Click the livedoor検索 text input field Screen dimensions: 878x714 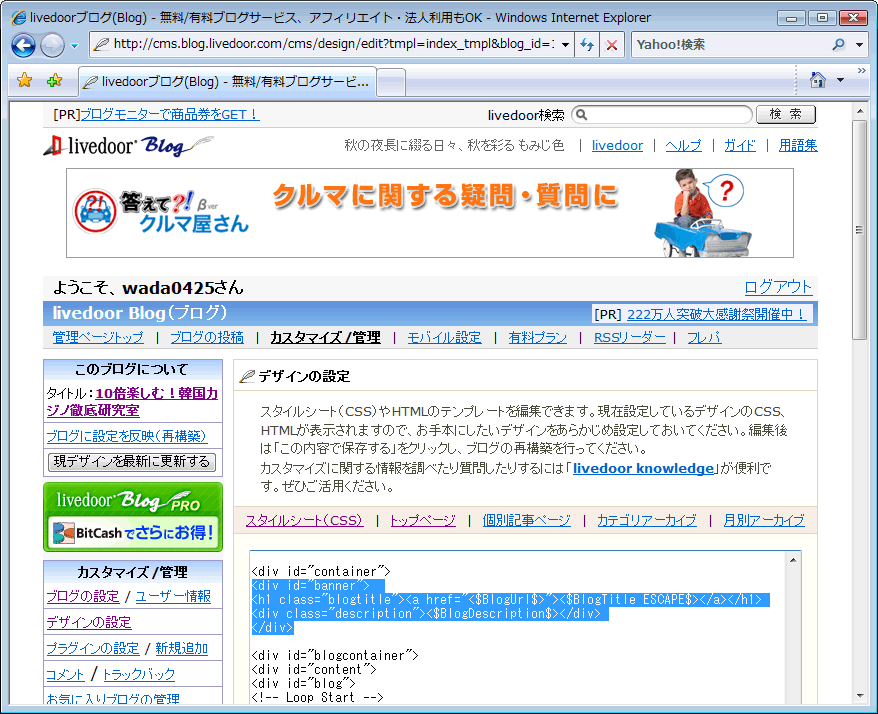coord(662,115)
